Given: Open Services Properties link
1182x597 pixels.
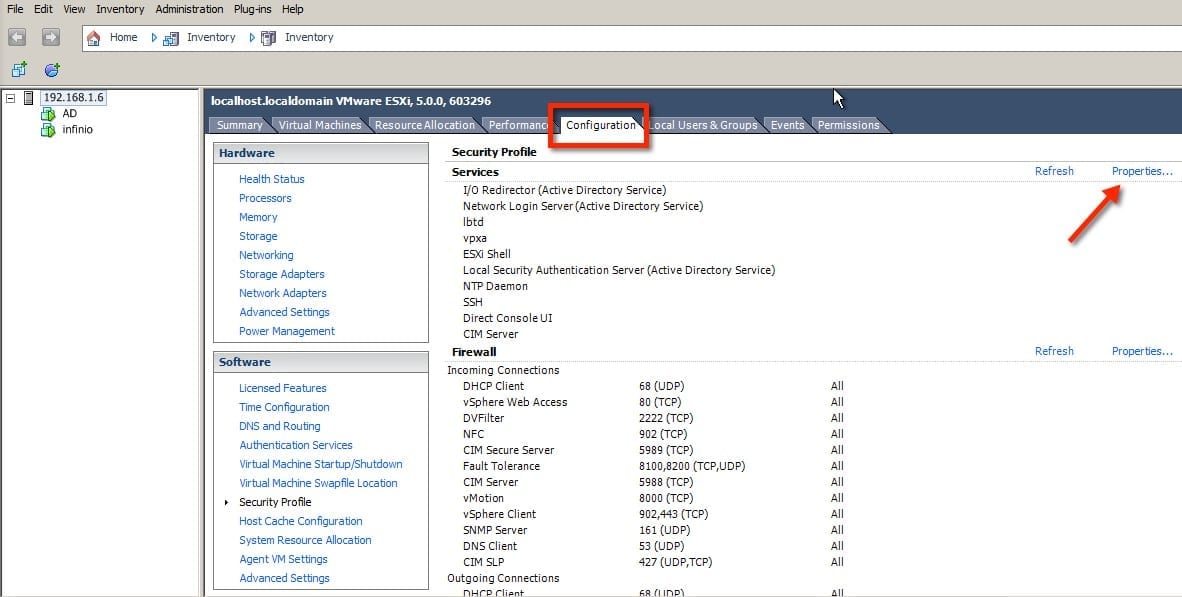Looking at the screenshot, I should (1142, 171).
